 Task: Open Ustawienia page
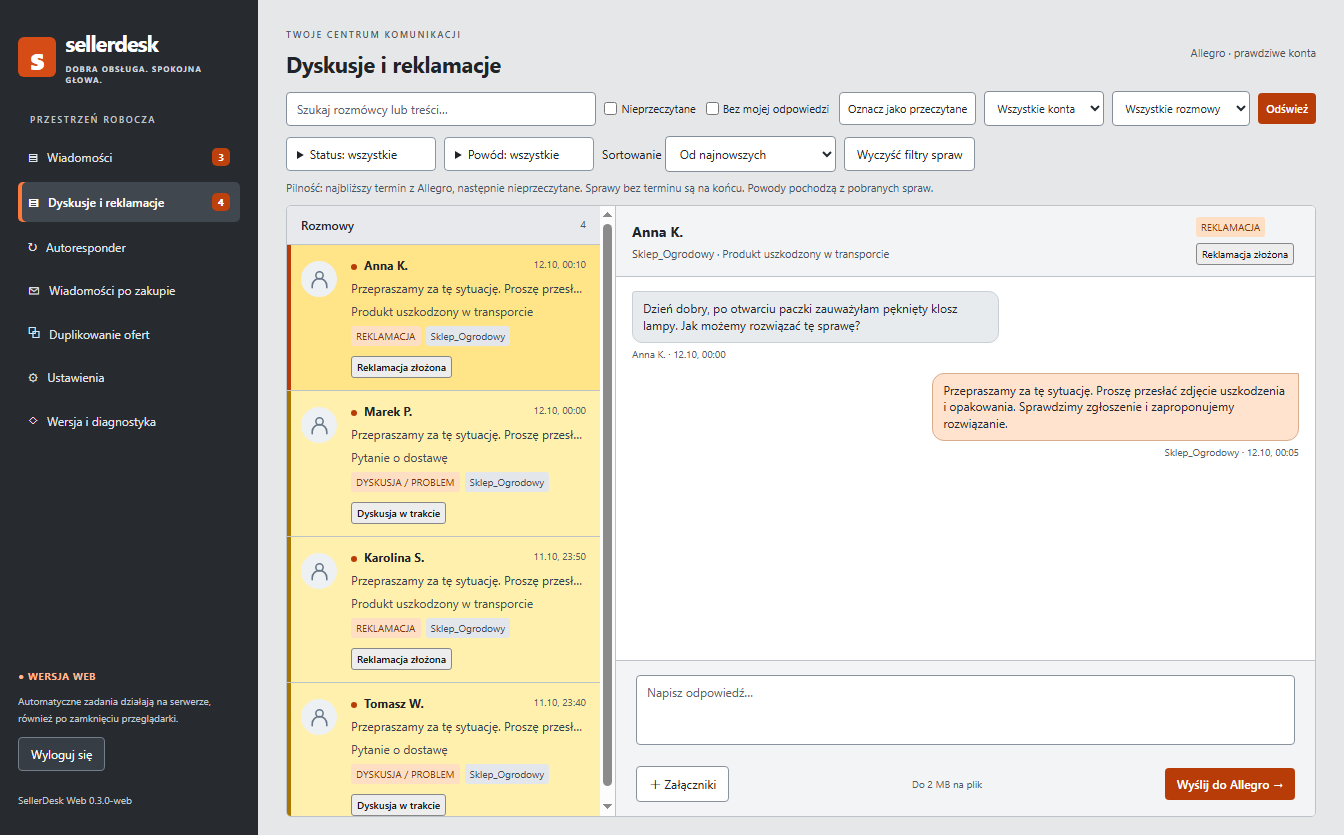tap(129, 378)
